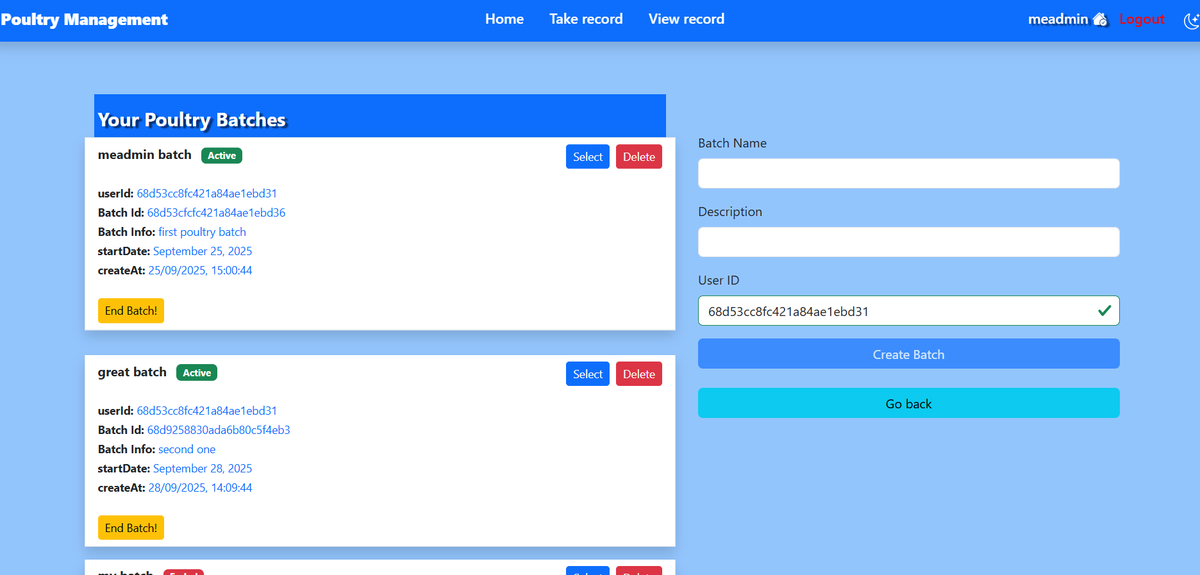Click start date September 25, 2025

click(x=203, y=251)
